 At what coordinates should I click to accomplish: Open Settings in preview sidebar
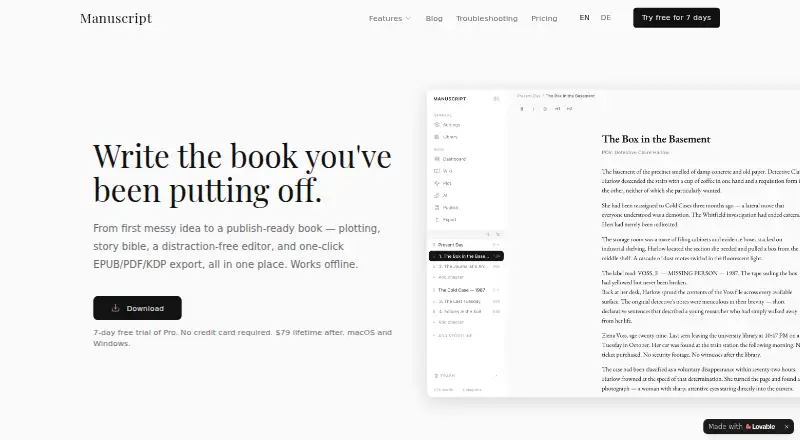[x=447, y=125]
